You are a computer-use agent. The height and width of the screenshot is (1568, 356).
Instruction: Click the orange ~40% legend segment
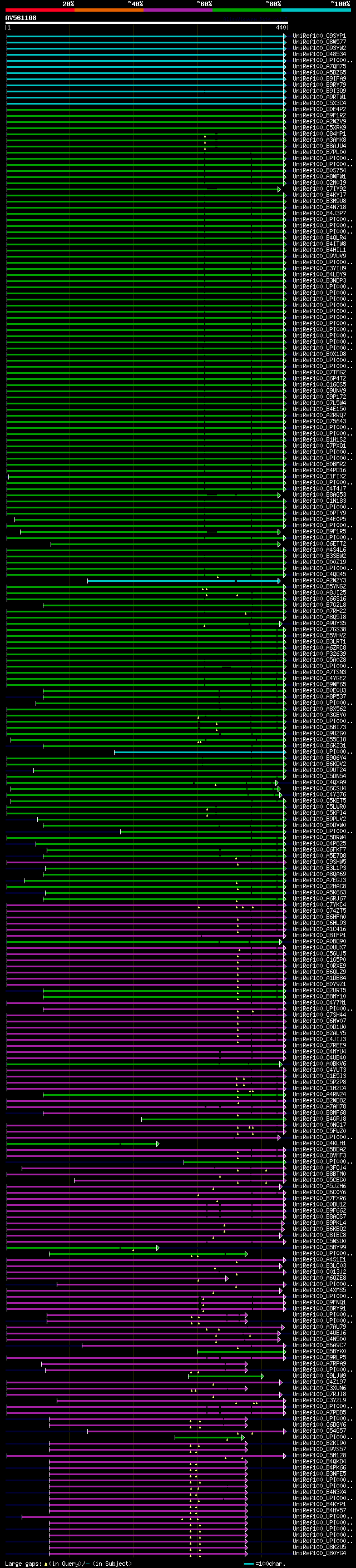point(109,10)
